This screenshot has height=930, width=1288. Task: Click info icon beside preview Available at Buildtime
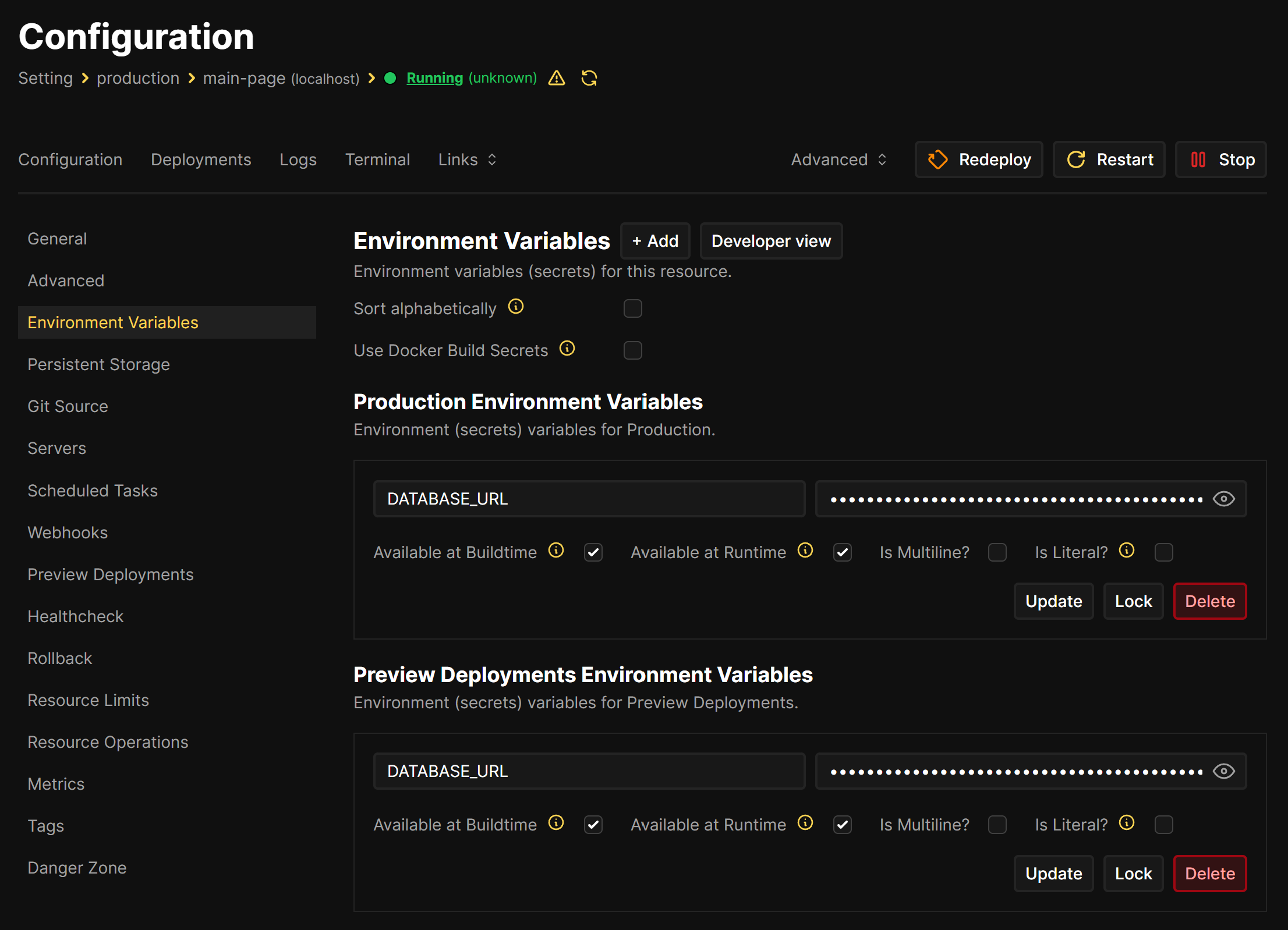556,823
